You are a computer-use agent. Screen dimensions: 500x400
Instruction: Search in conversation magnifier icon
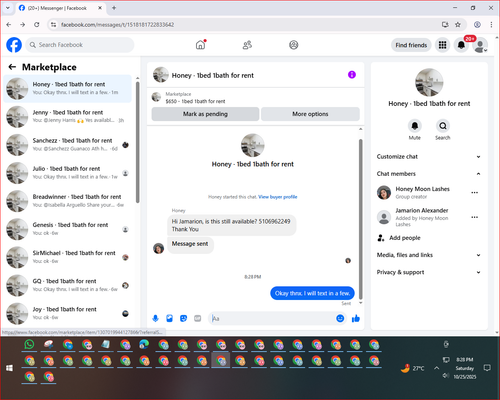pyautogui.click(x=443, y=126)
